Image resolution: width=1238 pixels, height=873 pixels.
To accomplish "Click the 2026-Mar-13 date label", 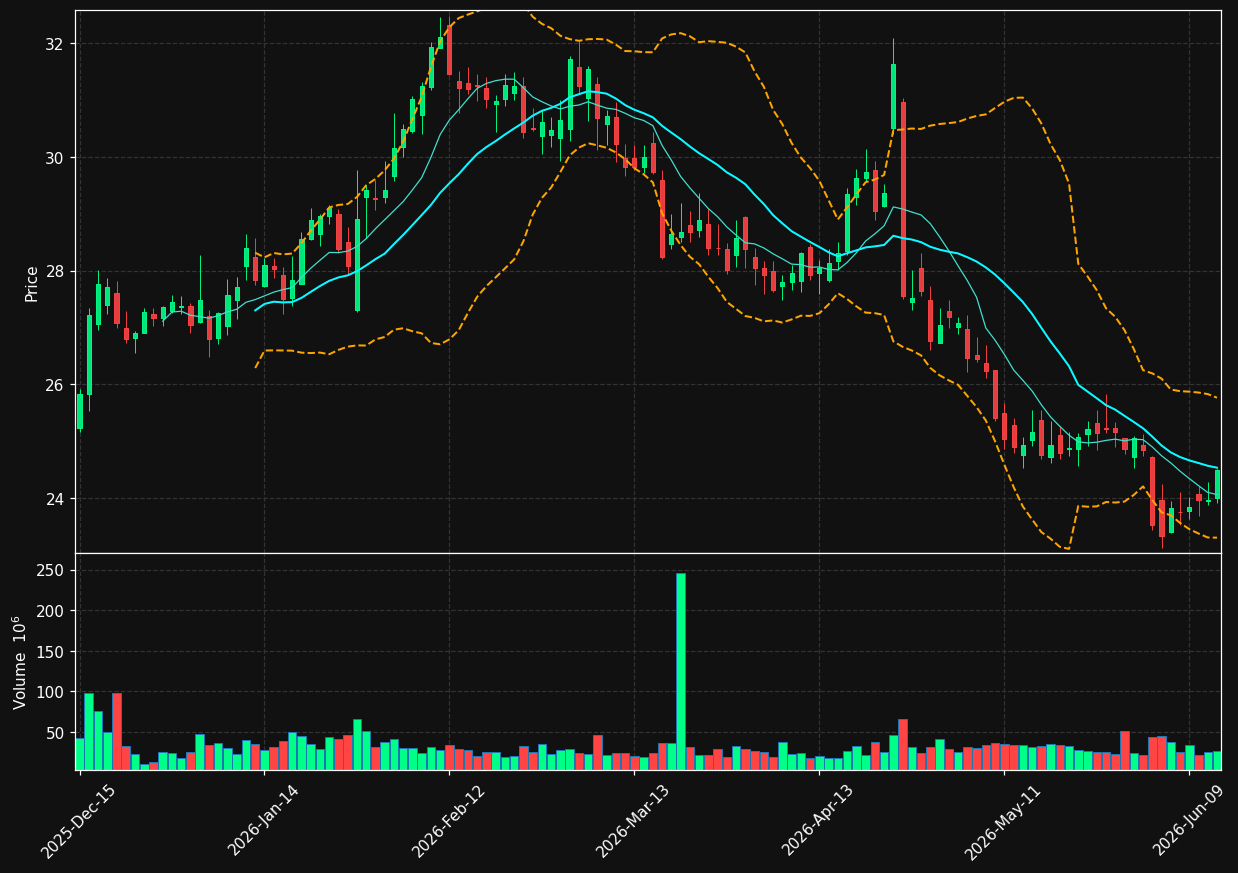I will [x=632, y=821].
